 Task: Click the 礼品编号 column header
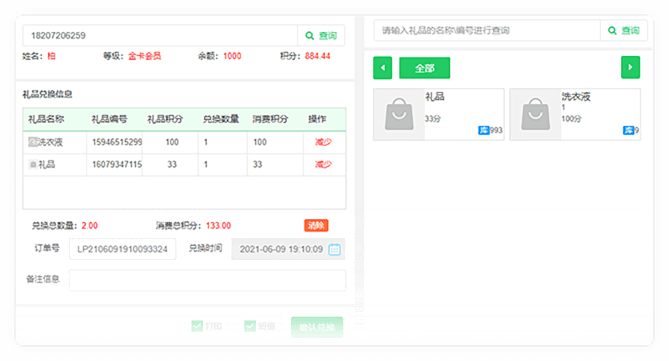pos(109,119)
